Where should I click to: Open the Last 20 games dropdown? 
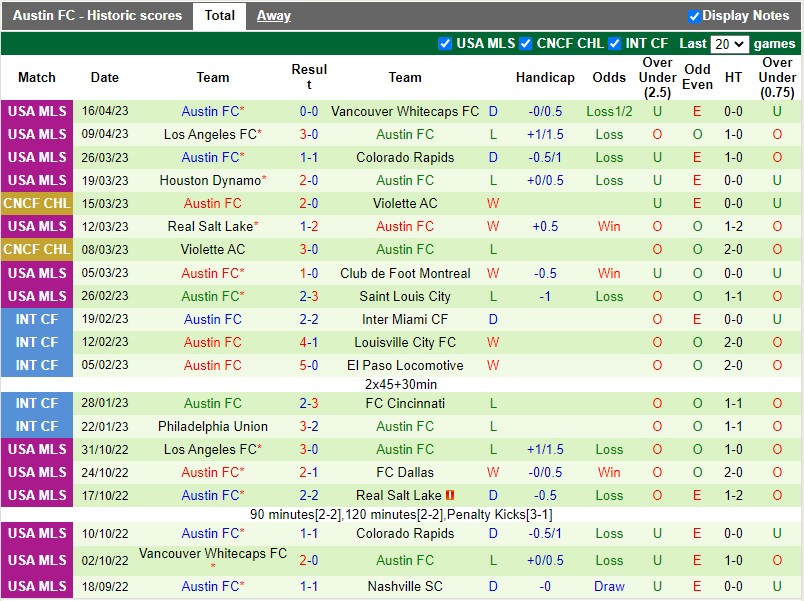click(x=729, y=44)
